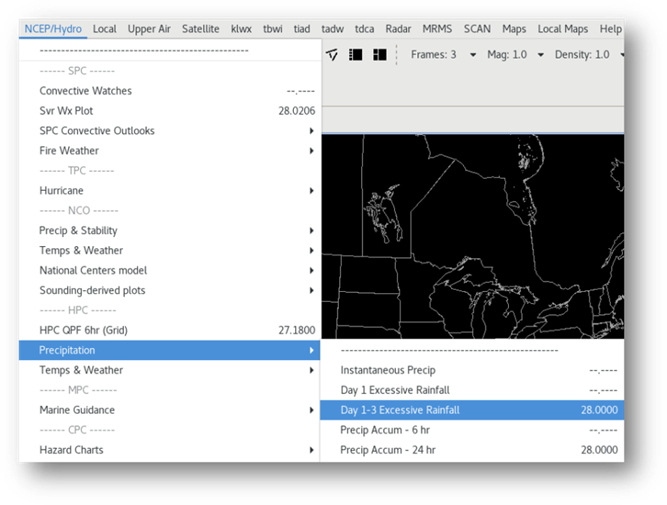Choose Precip Accum - 6 hr

tap(472, 430)
